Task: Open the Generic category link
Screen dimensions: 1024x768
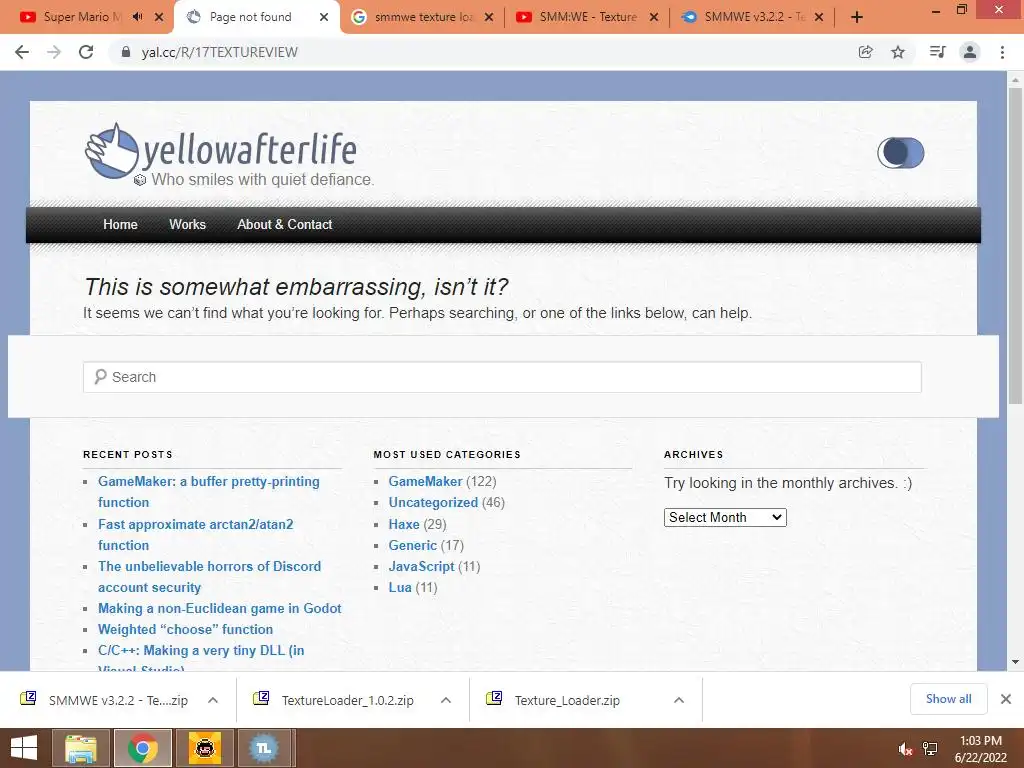Action: tap(413, 545)
